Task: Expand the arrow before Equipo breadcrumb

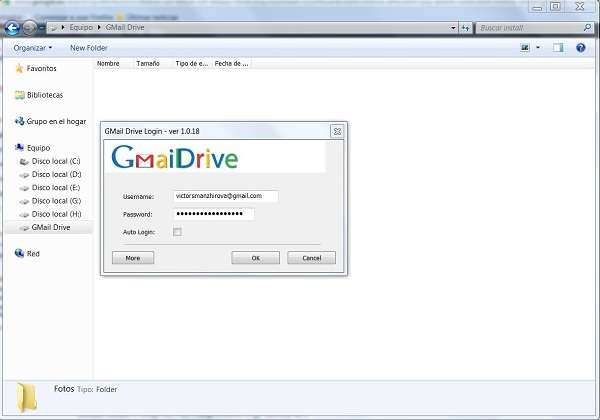Action: (63, 28)
